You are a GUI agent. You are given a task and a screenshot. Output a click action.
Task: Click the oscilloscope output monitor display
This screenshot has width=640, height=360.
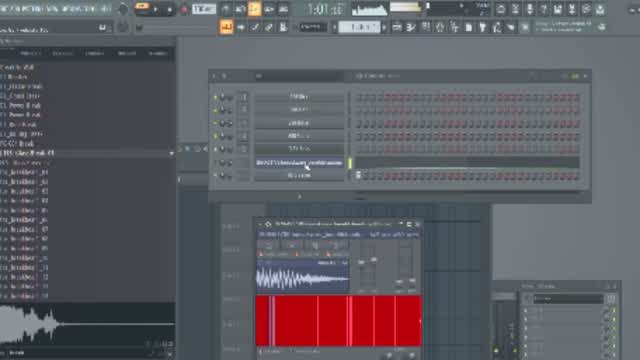click(370, 9)
